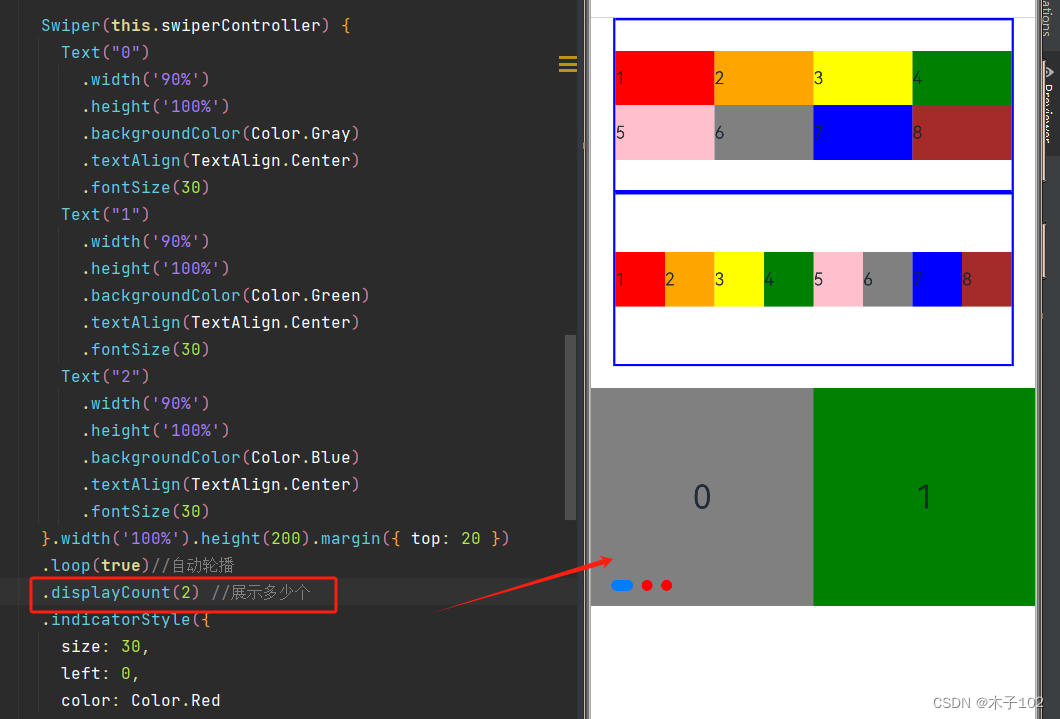The height and width of the screenshot is (719, 1060).
Task: Click the Swiper(this.swiperController) code line
Action: (x=196, y=26)
